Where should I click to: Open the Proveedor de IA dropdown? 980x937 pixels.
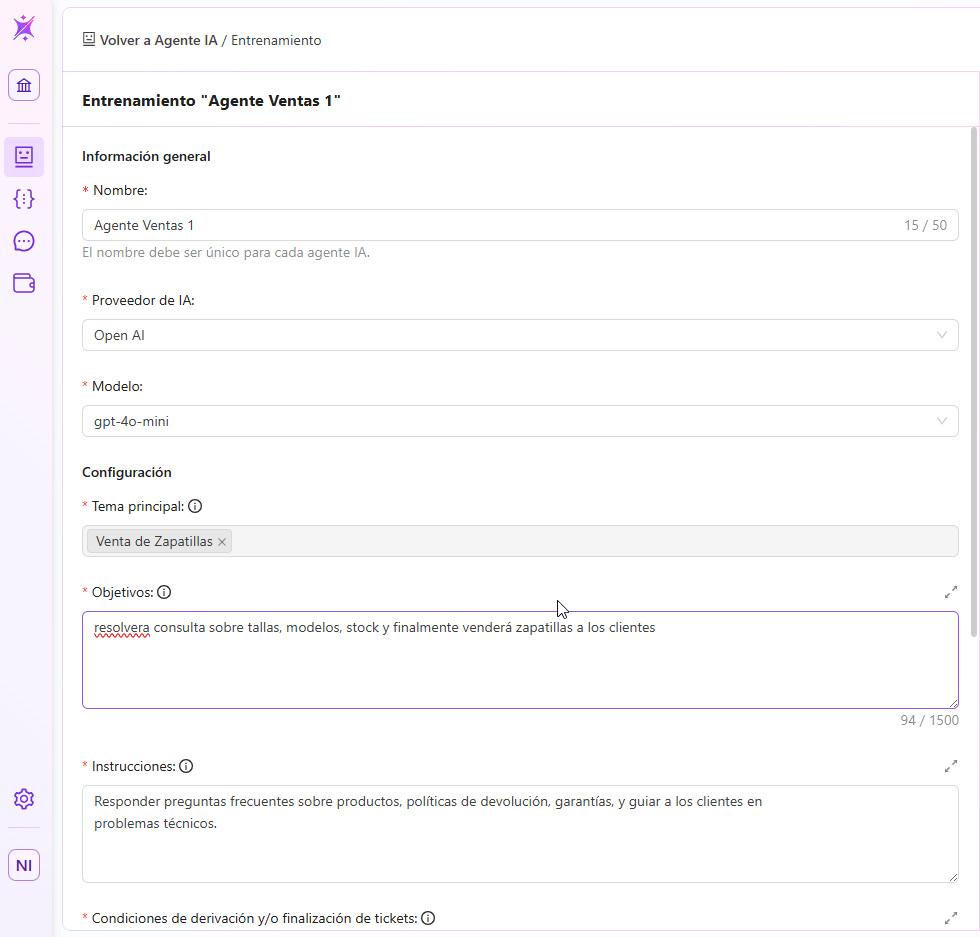(520, 335)
